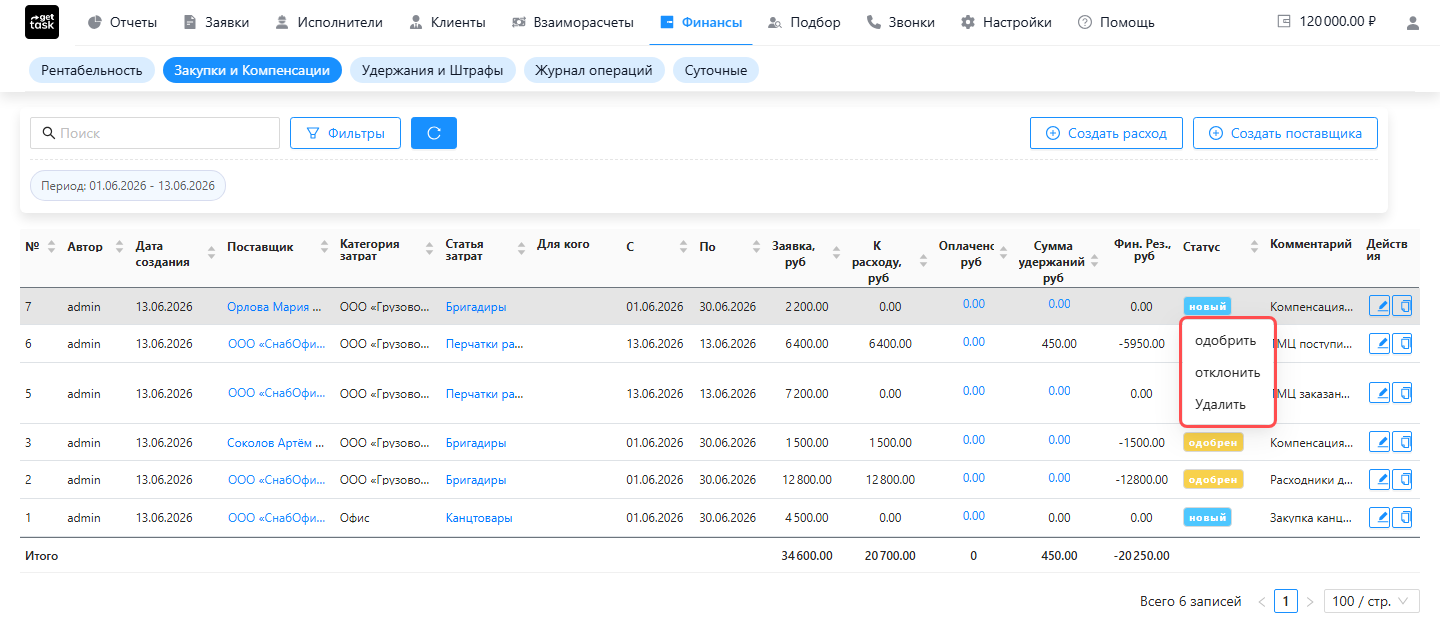The image size is (1440, 633).
Task: Edit row 6 with pencil icon
Action: click(x=1379, y=343)
